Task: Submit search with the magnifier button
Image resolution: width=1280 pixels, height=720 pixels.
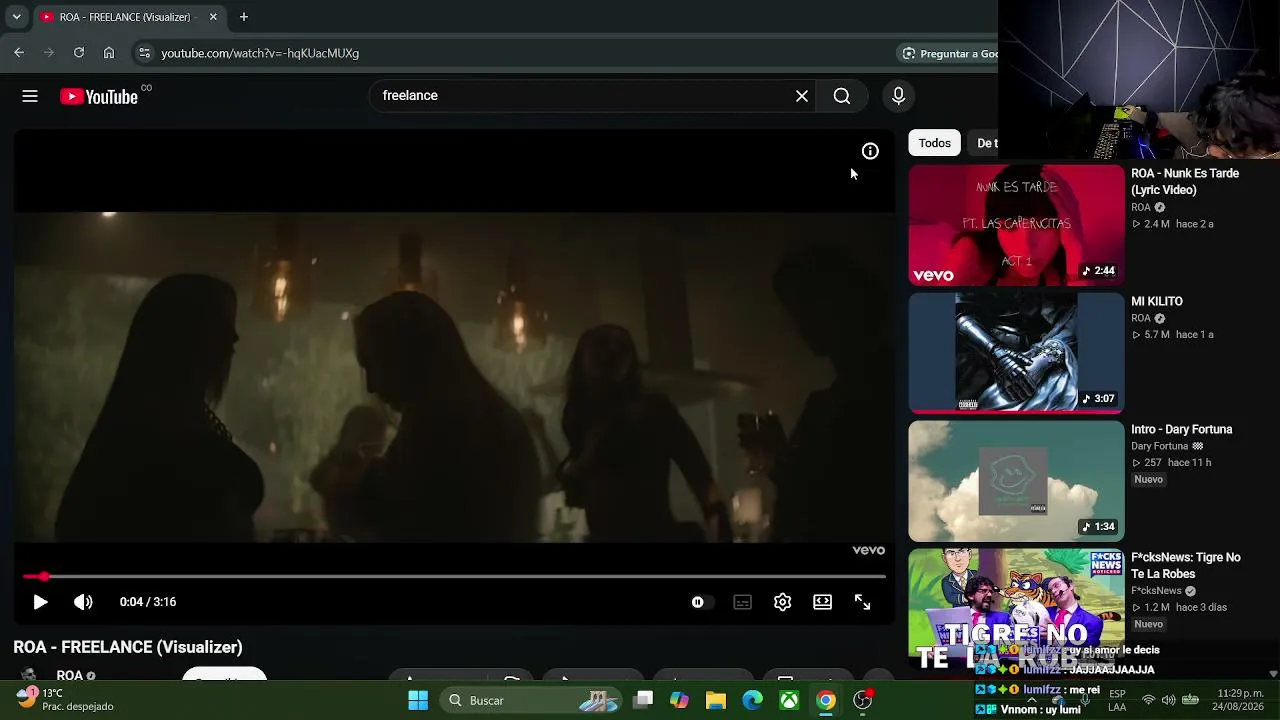Action: [842, 96]
